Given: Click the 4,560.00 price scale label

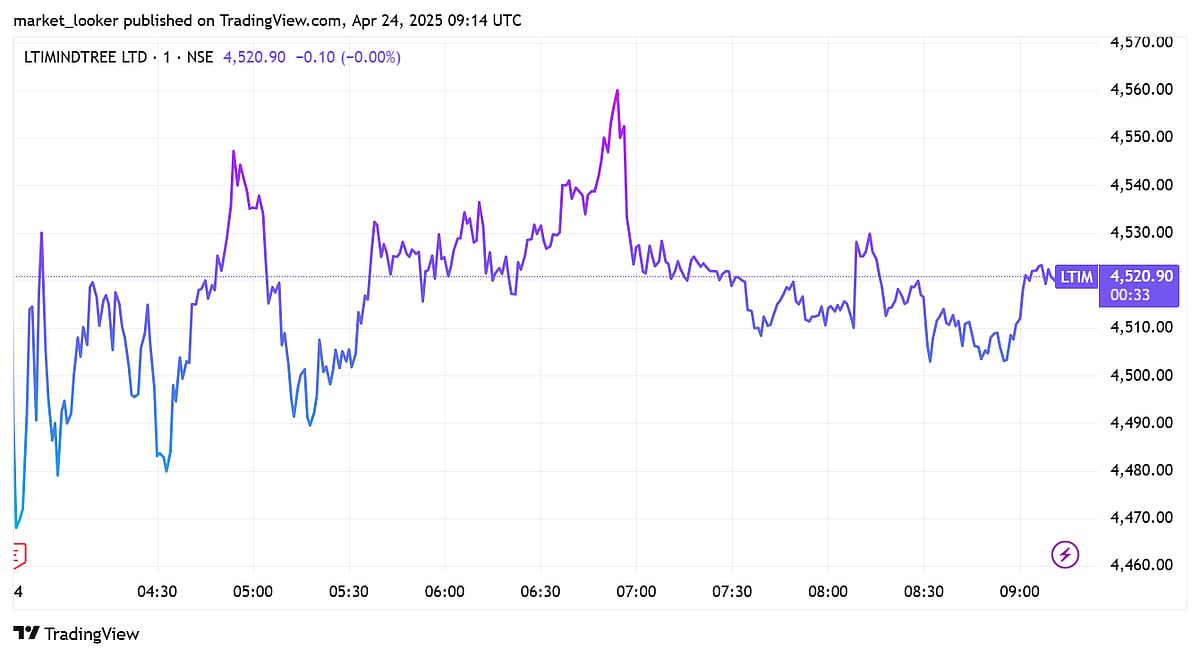Looking at the screenshot, I should (1141, 90).
